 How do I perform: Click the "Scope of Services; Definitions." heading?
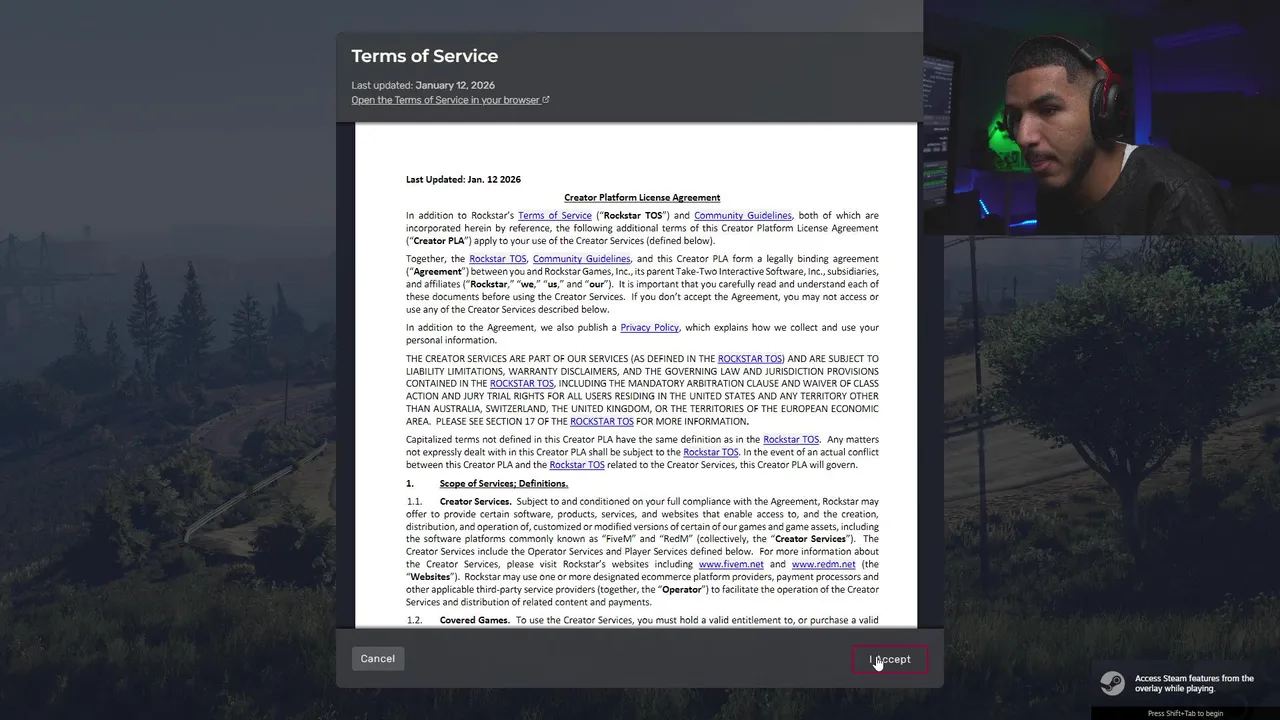[504, 484]
